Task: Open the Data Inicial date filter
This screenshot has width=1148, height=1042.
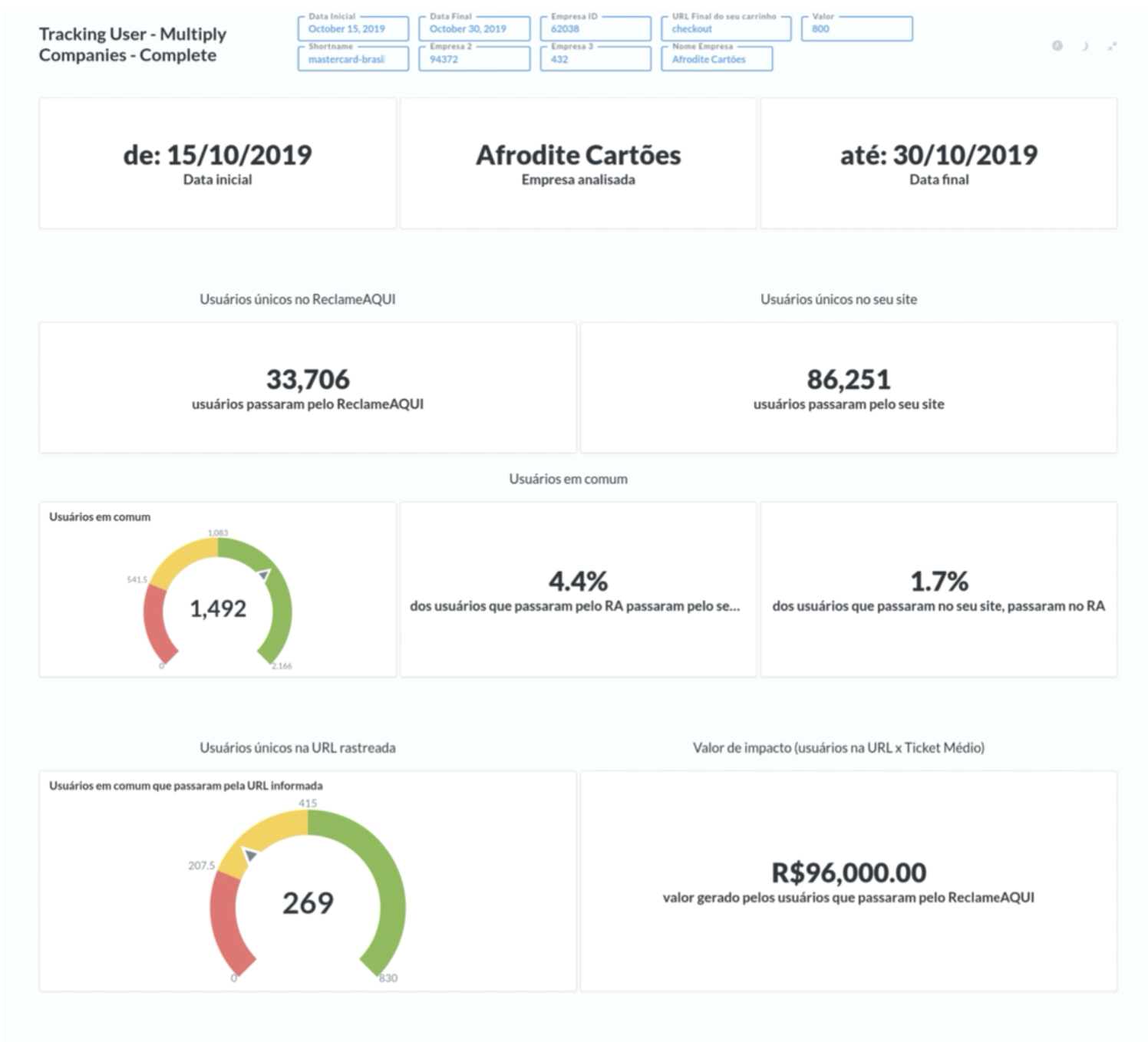Action: tap(353, 28)
